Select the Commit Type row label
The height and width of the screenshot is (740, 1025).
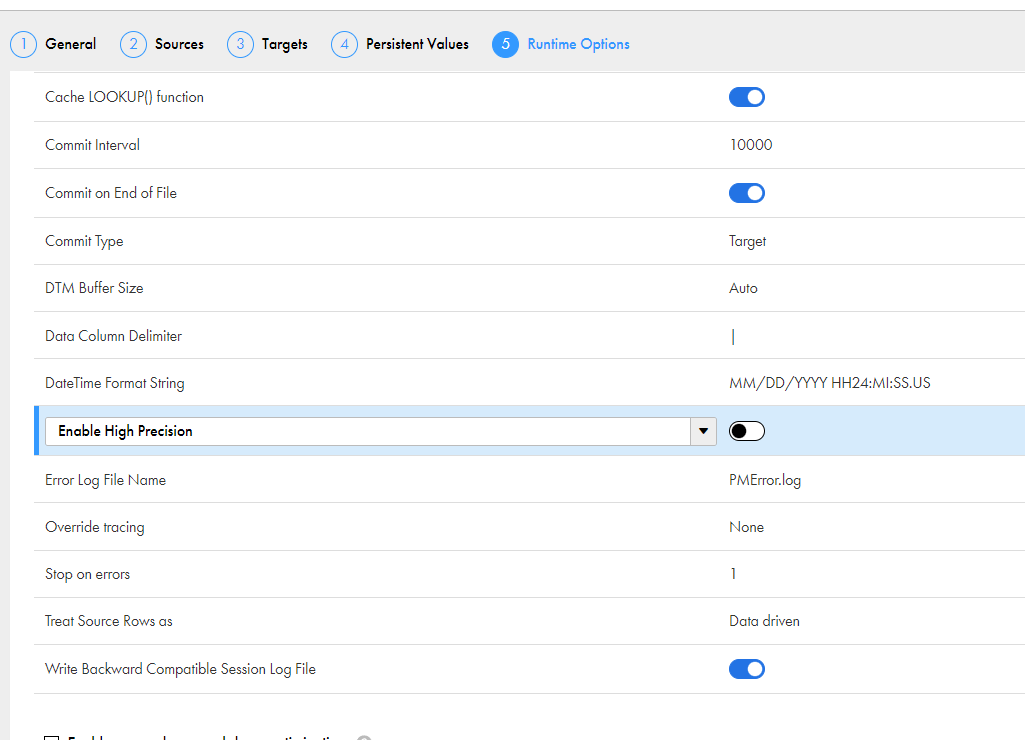point(84,241)
